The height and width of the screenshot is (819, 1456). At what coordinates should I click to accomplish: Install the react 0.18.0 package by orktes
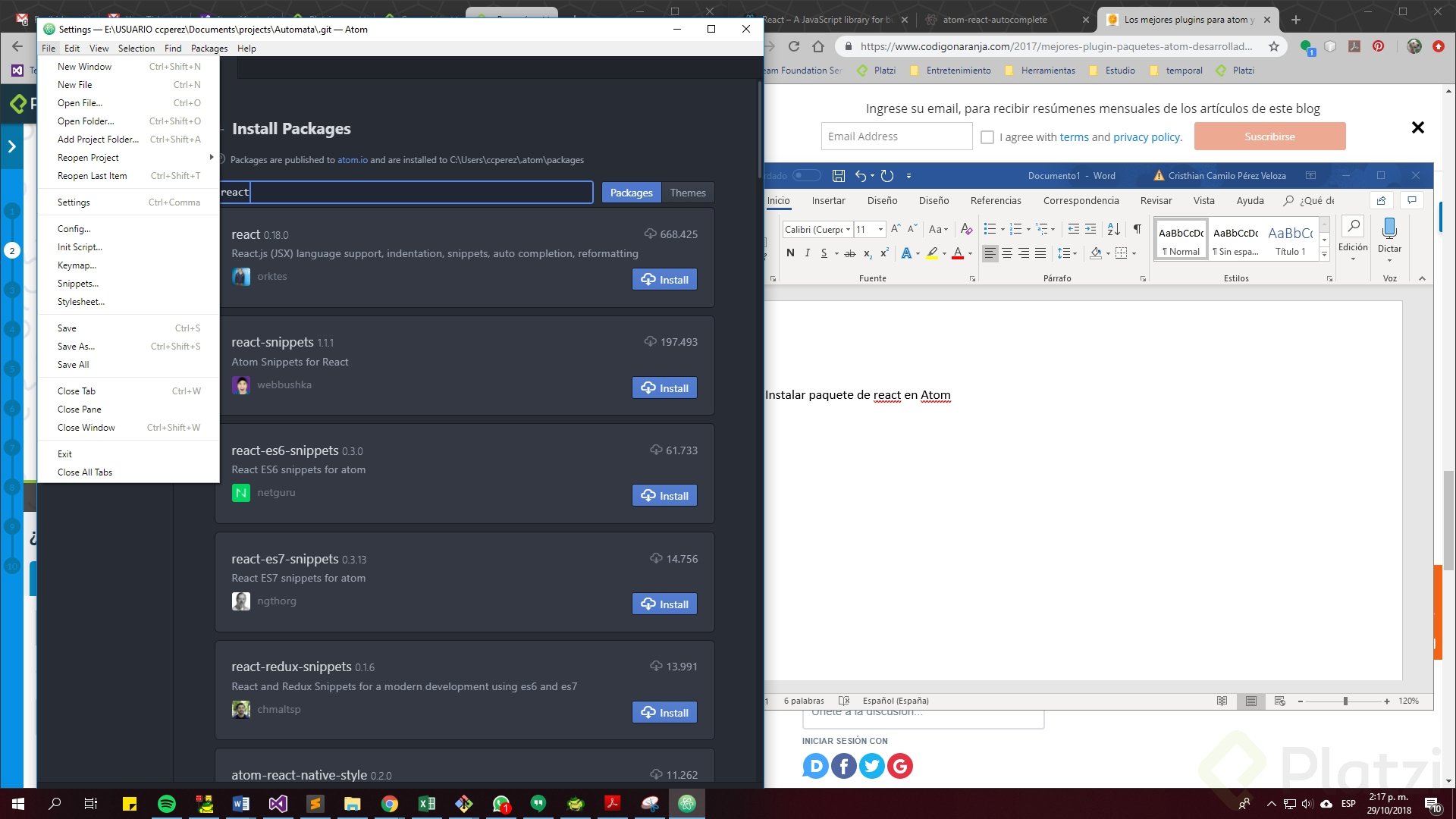pyautogui.click(x=664, y=280)
